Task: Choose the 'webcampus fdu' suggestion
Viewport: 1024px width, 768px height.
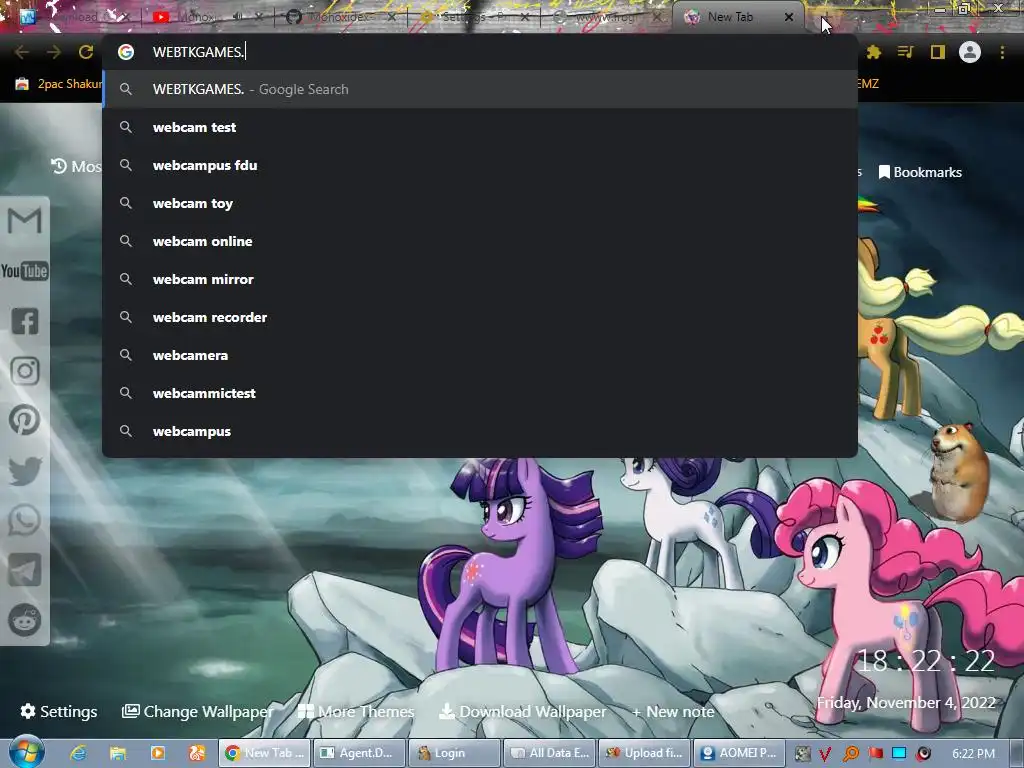Action: [x=480, y=165]
